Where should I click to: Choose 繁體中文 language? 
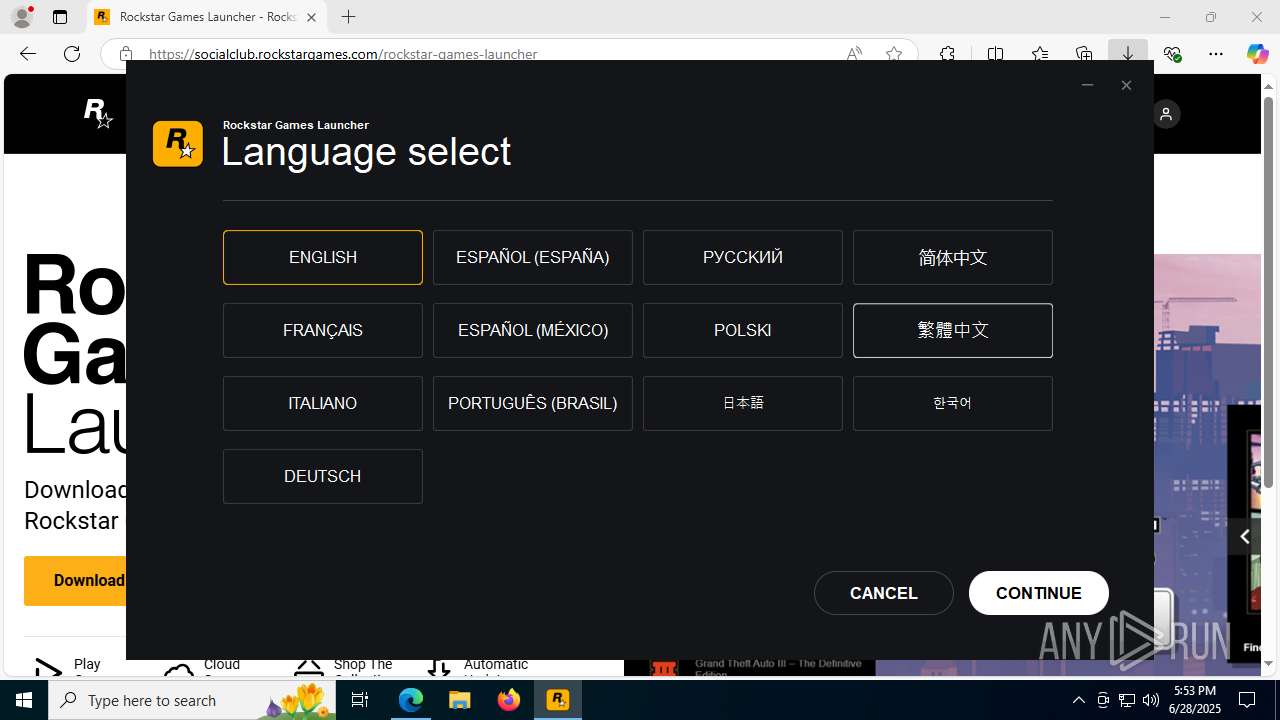pos(953,330)
